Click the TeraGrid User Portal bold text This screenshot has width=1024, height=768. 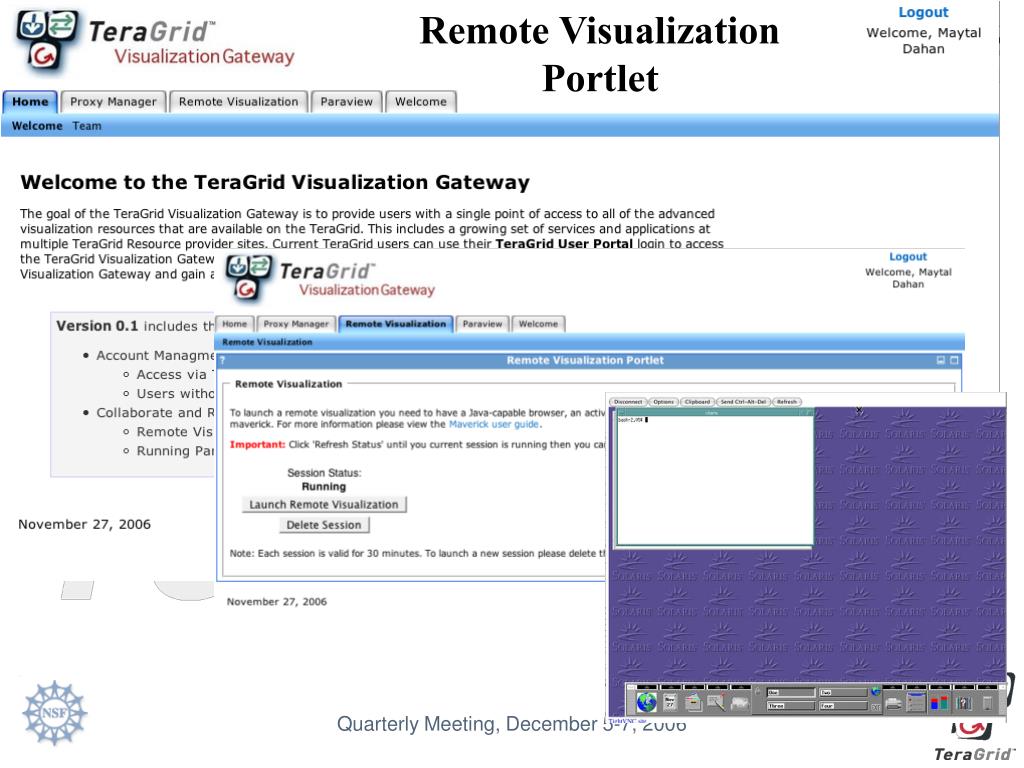click(564, 244)
